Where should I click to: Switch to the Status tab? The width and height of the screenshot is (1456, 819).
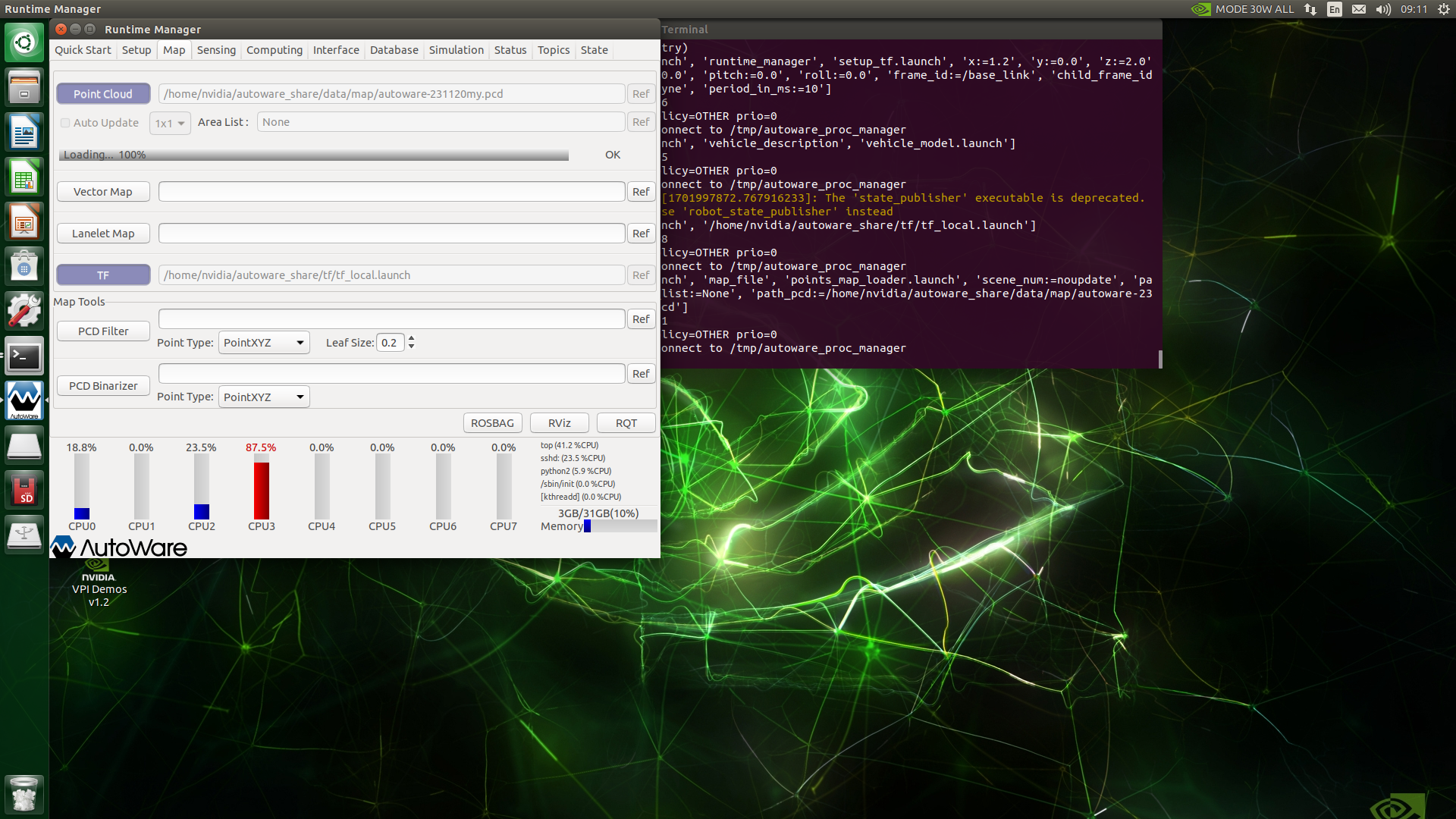(x=510, y=50)
